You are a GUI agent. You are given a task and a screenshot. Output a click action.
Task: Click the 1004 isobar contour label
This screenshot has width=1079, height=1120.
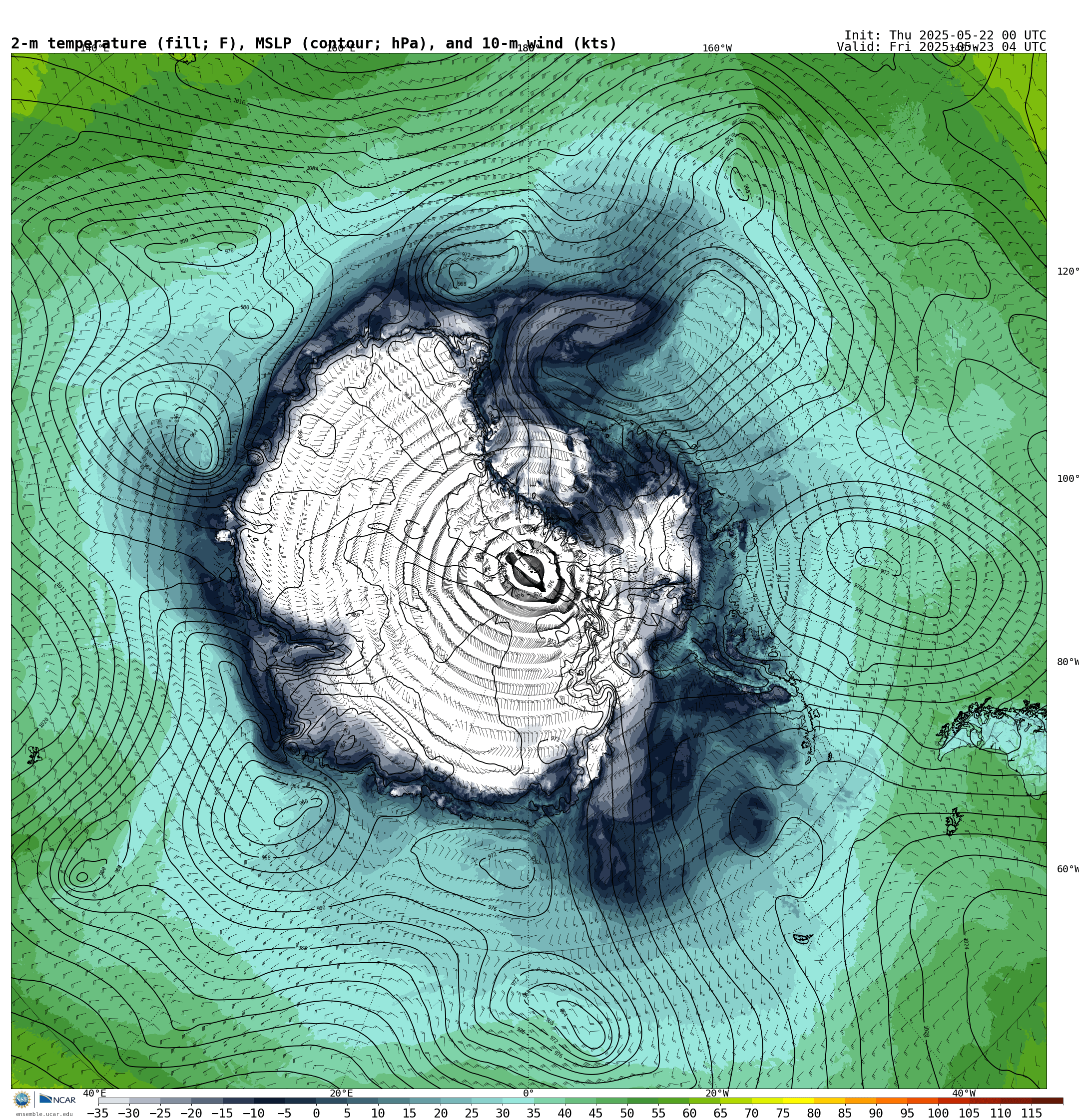(x=312, y=169)
